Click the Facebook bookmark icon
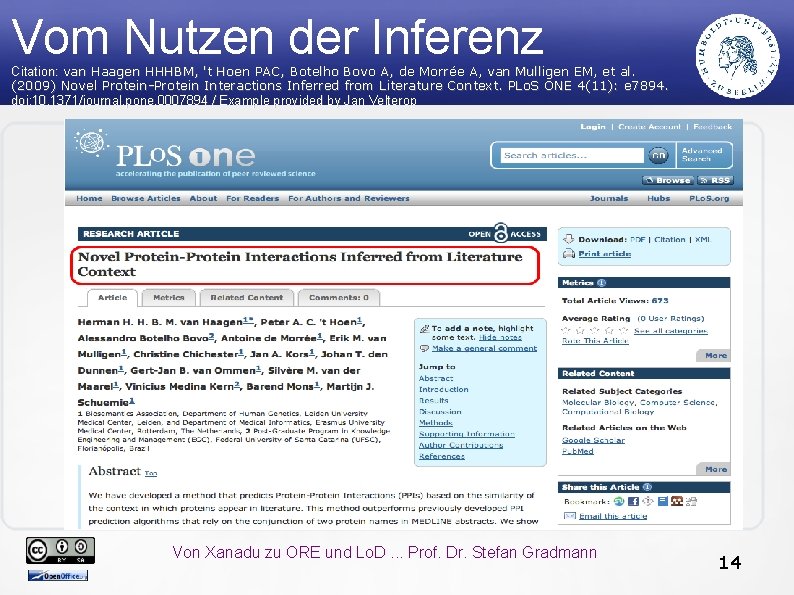Viewport: 794px width, 595px height. coord(633,501)
